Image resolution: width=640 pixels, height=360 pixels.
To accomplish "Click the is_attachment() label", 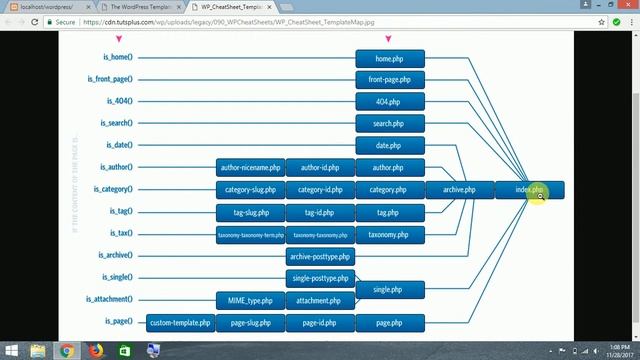I will coord(109,299).
